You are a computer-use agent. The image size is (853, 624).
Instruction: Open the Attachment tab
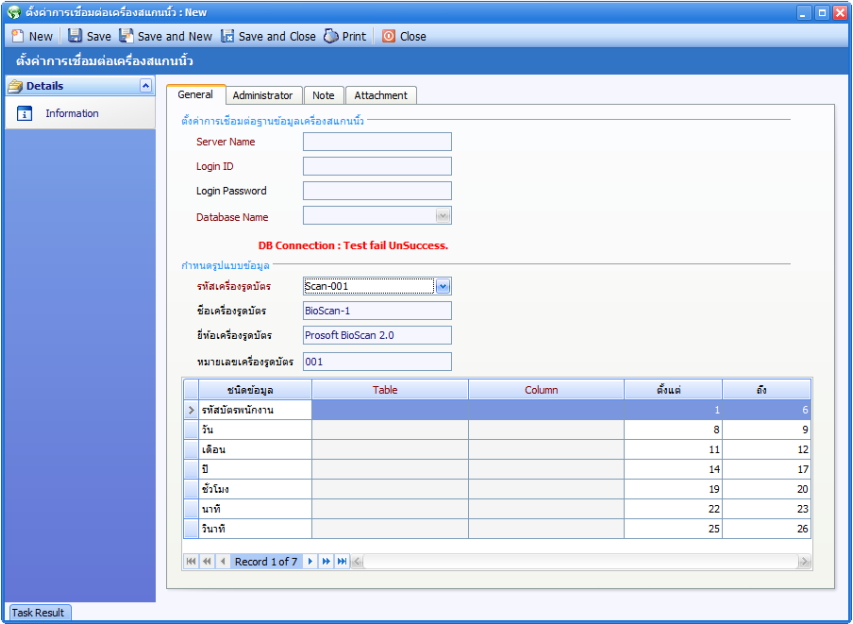tap(381, 95)
